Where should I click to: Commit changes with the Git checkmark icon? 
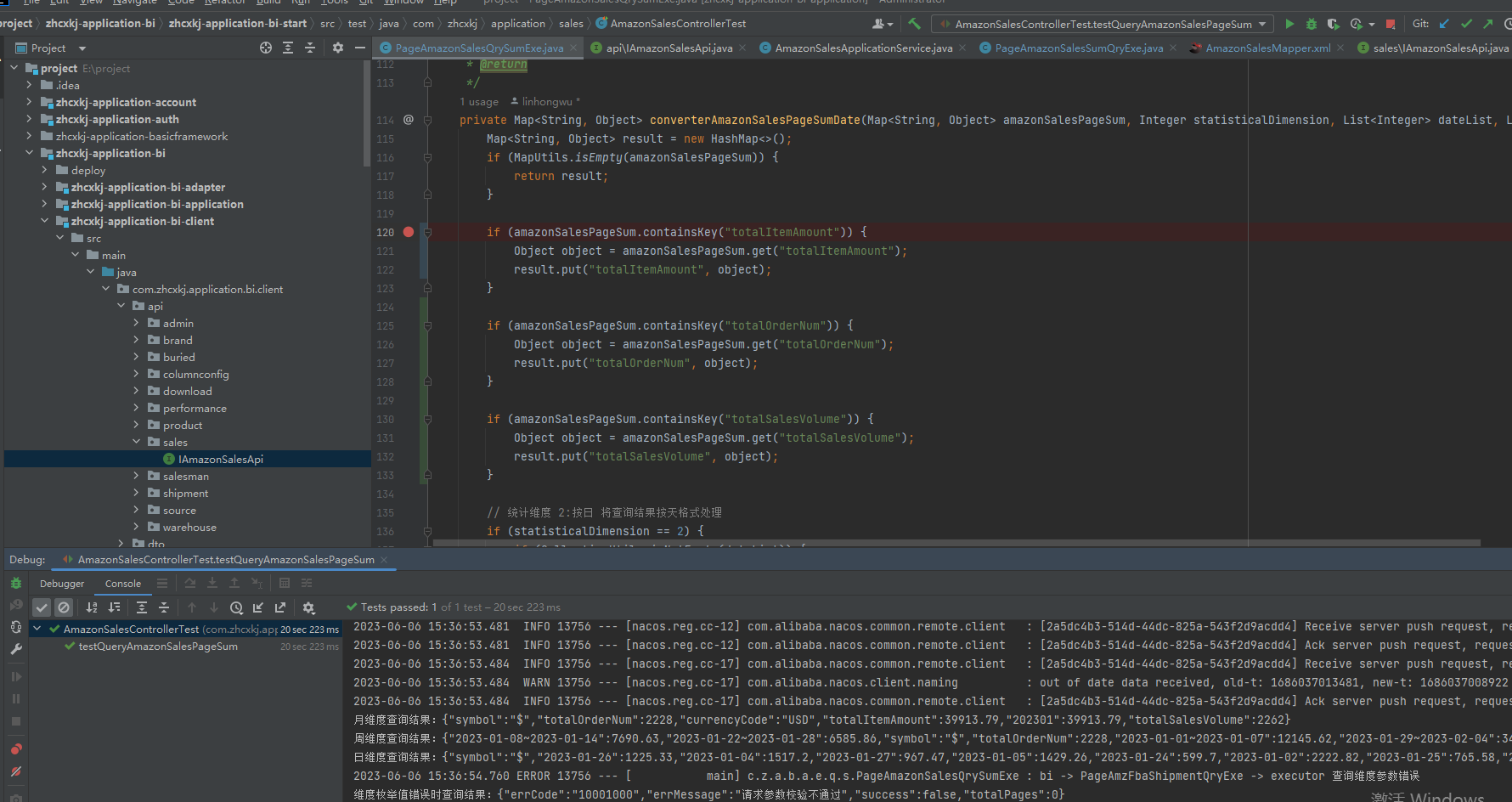(x=1466, y=24)
